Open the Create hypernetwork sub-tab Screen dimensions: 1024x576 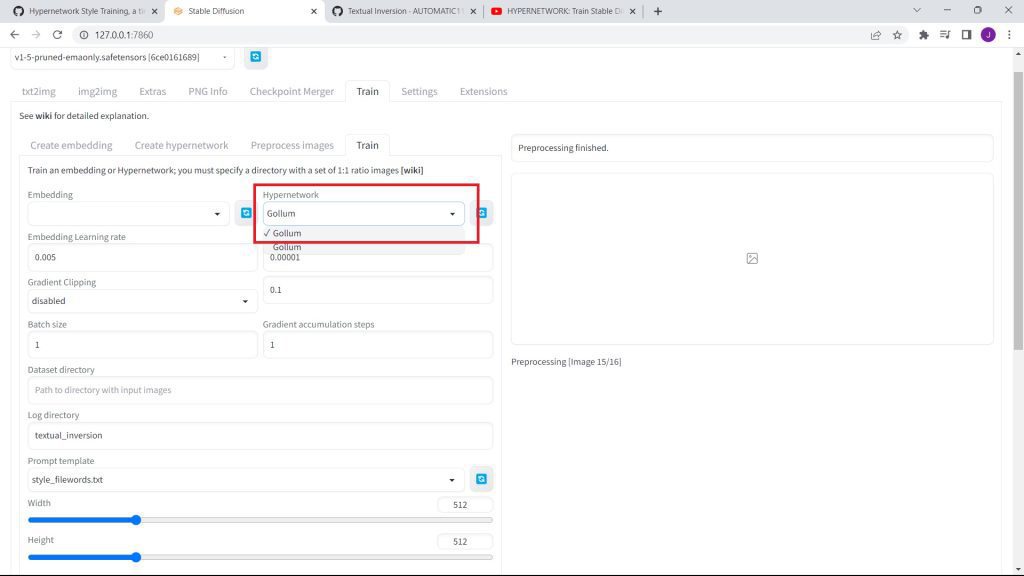pyautogui.click(x=181, y=145)
